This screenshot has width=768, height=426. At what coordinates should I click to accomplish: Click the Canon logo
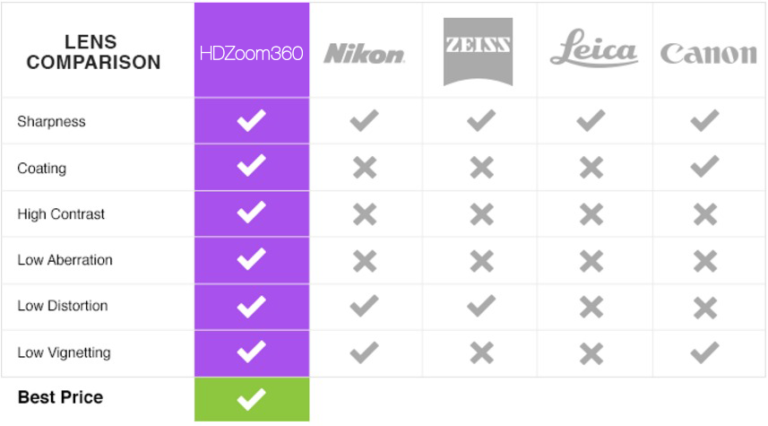709,53
